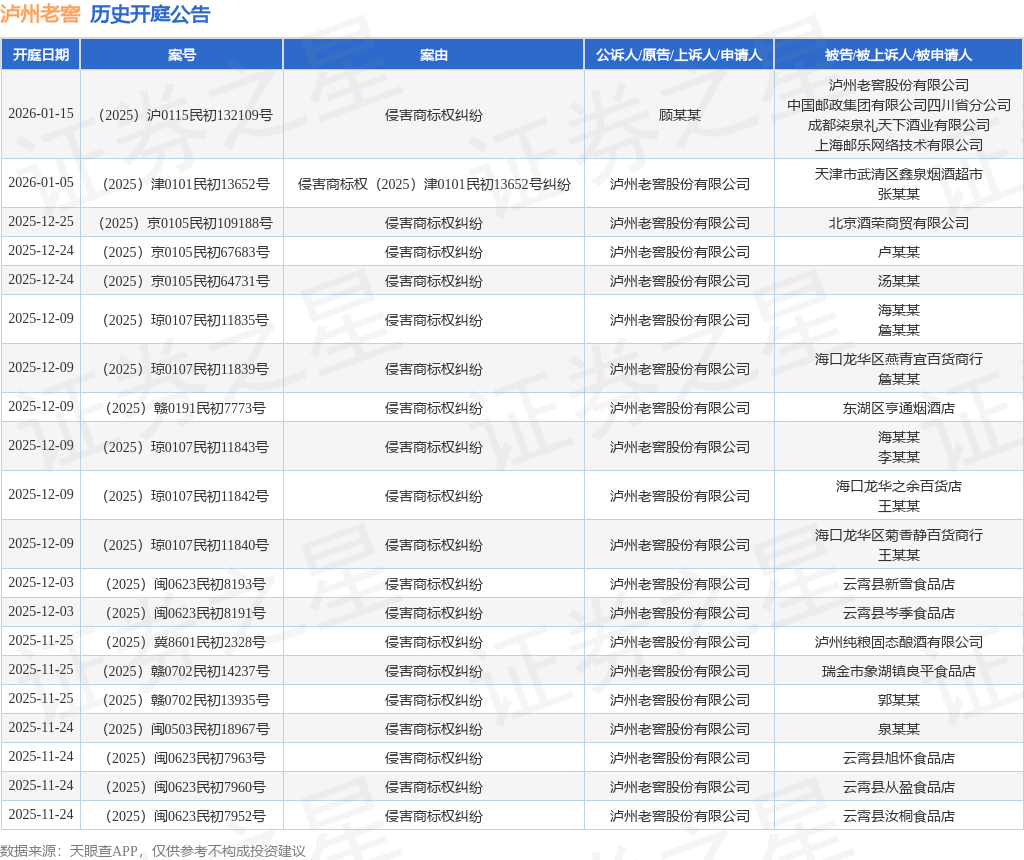This screenshot has height=860, width=1024.
Task: Click the 数据来源 天眼查APP footer note
Action: [x=152, y=851]
